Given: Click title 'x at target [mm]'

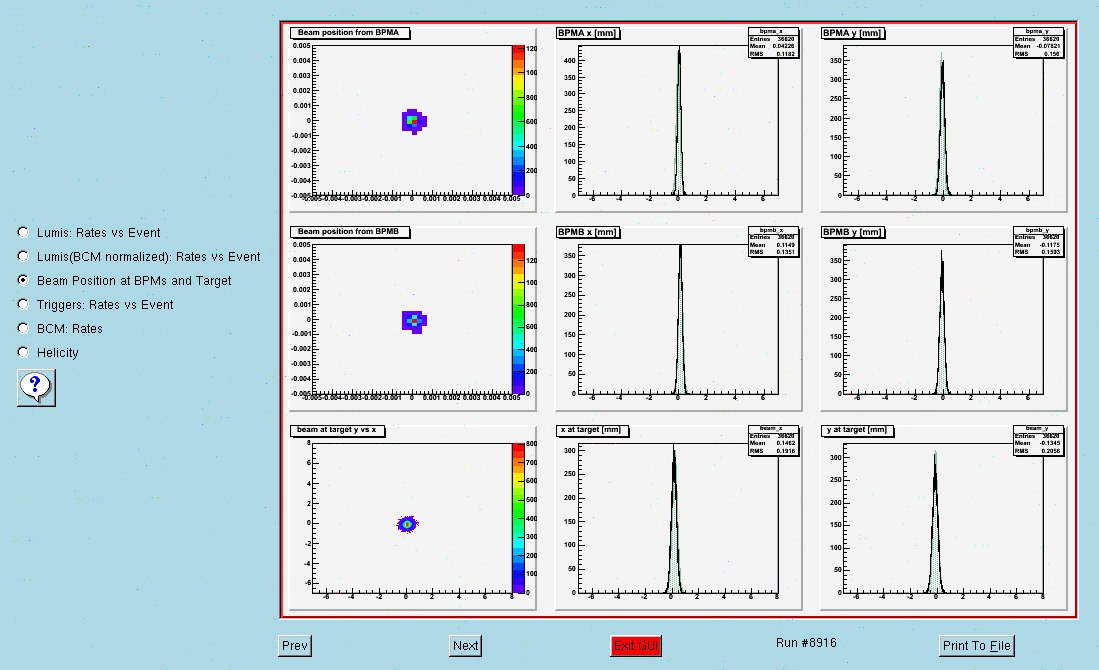Looking at the screenshot, I should 592,430.
